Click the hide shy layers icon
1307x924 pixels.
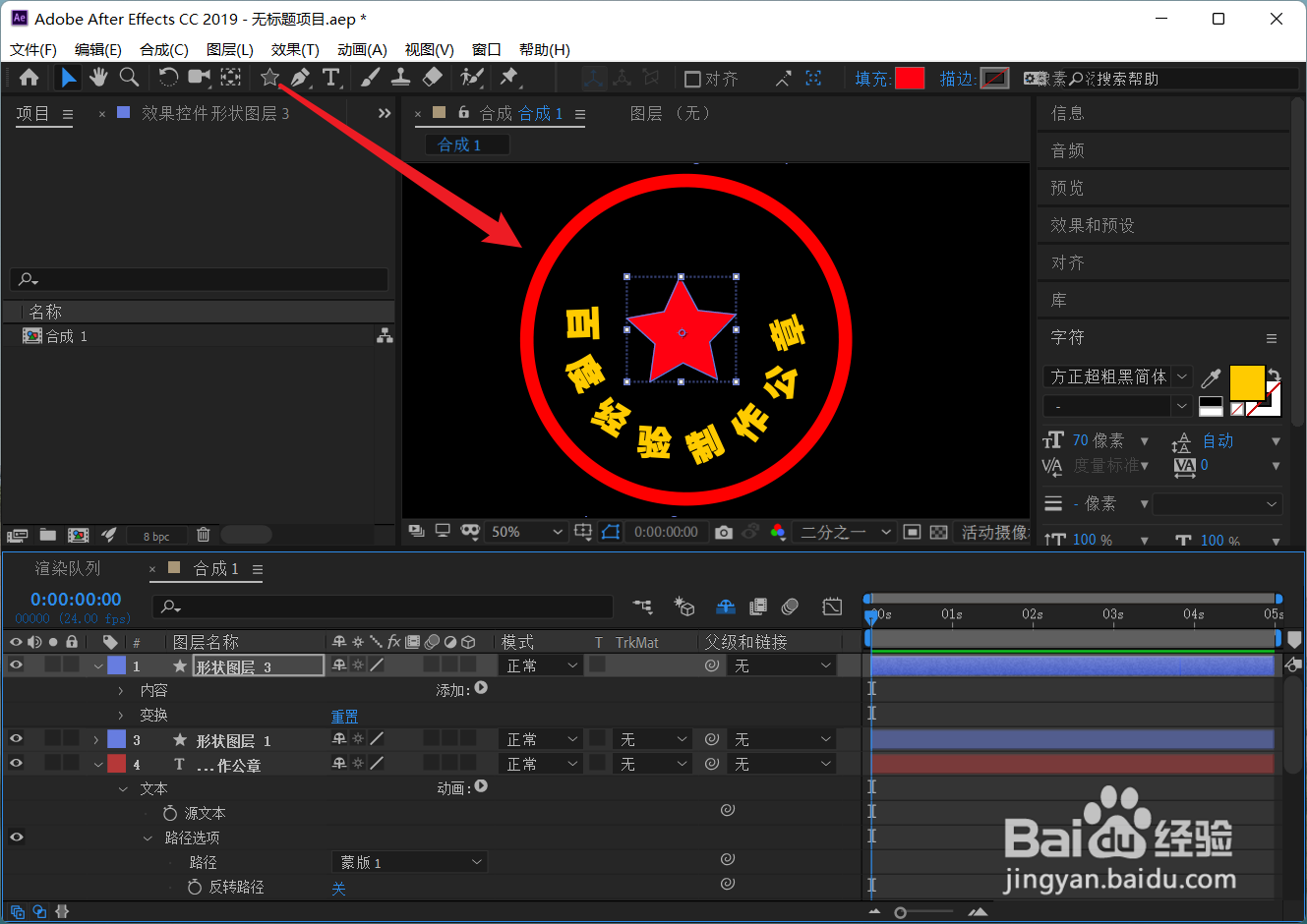(x=726, y=607)
